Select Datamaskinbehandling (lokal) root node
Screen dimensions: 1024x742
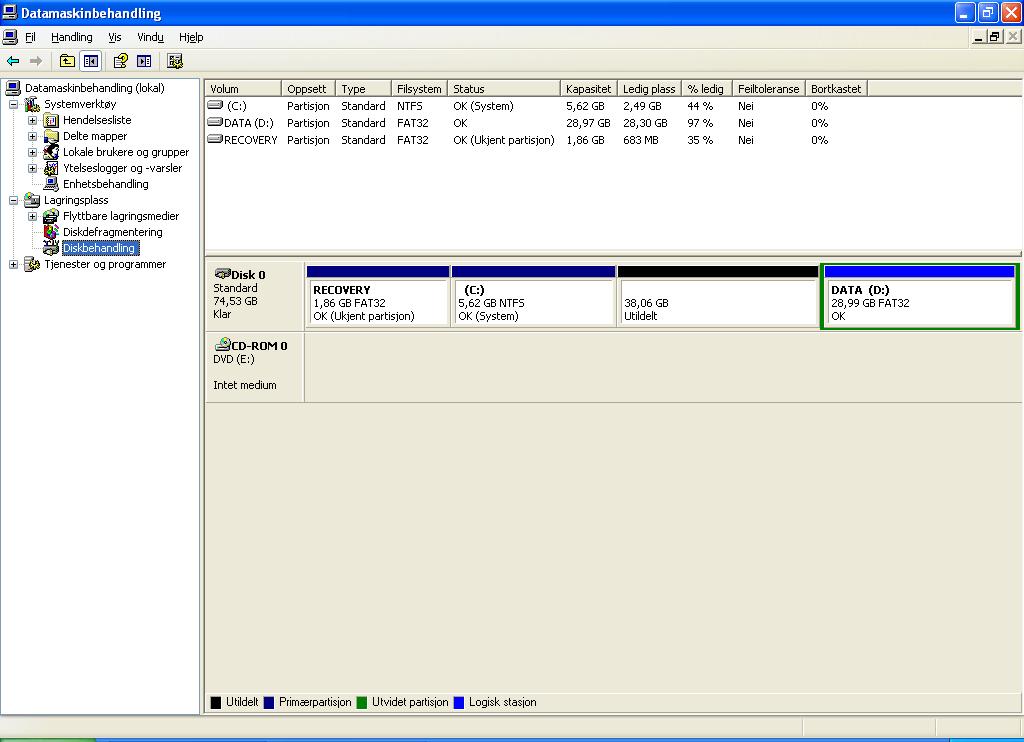(x=94, y=88)
